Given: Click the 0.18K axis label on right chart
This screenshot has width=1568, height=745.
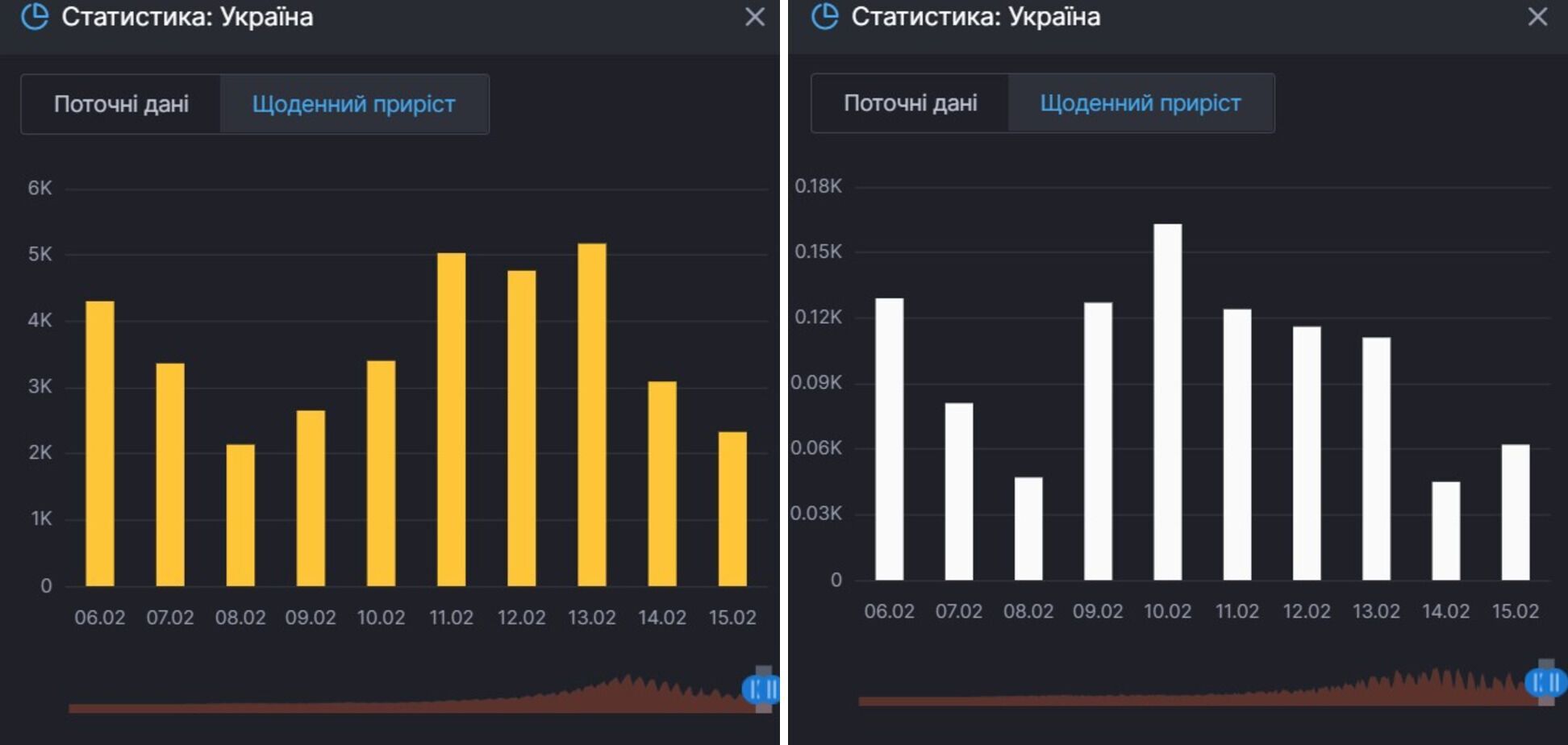Looking at the screenshot, I should [818, 186].
